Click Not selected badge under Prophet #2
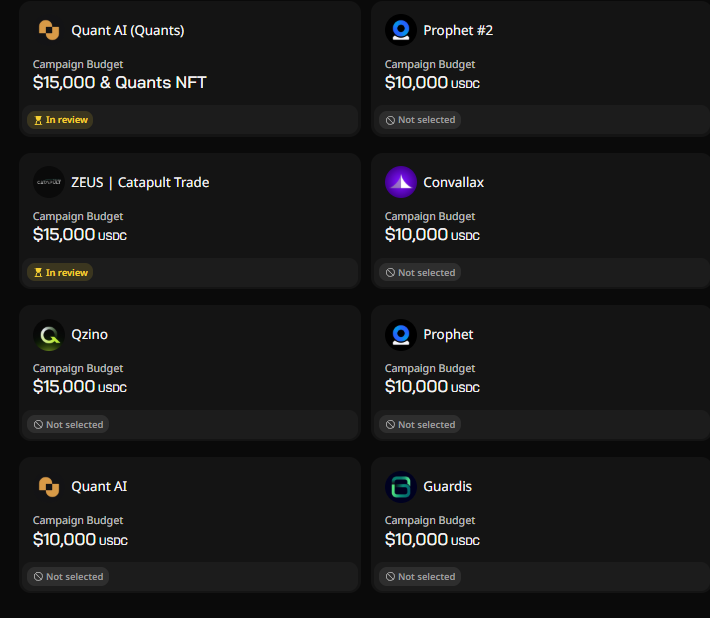This screenshot has height=618, width=710. (x=420, y=120)
